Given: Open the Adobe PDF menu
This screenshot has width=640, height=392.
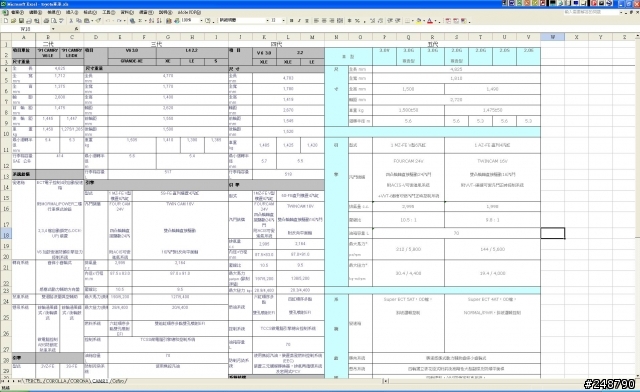Looking at the screenshot, I should pos(189,12).
